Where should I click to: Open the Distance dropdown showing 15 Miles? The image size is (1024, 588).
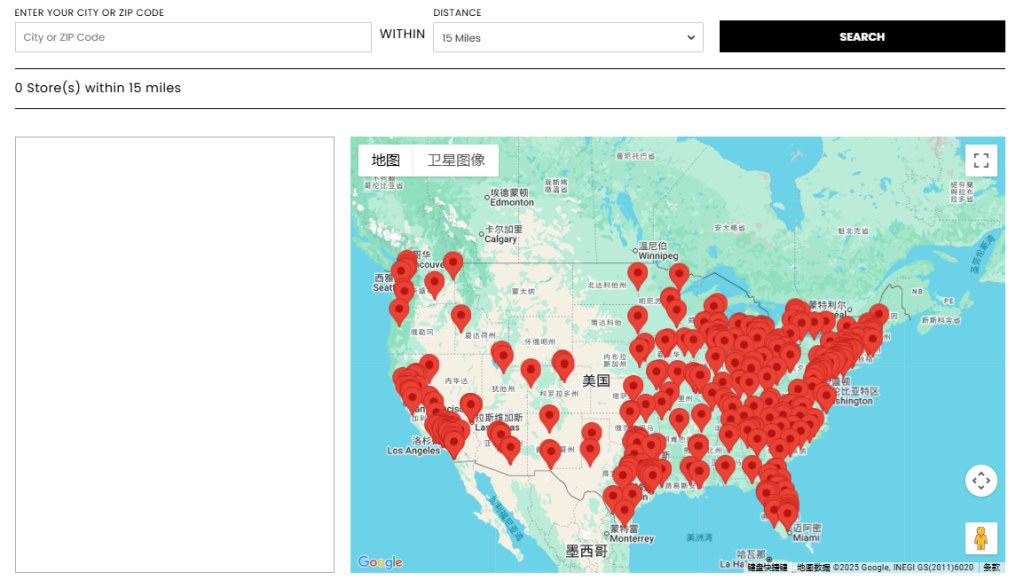coord(568,38)
